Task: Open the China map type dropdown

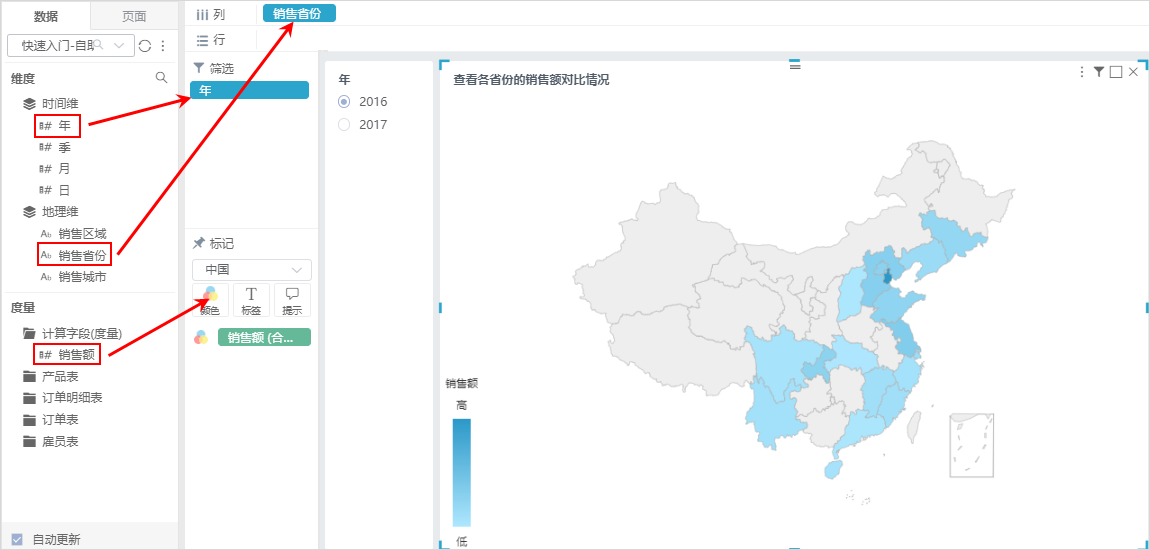Action: (x=252, y=270)
